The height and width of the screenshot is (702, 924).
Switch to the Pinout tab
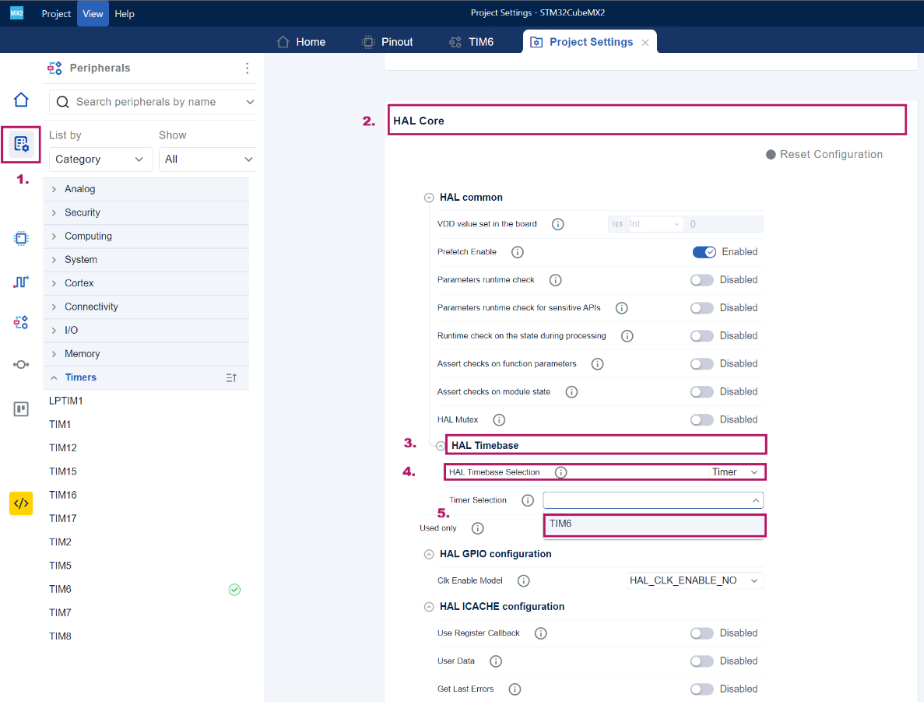pyautogui.click(x=387, y=42)
